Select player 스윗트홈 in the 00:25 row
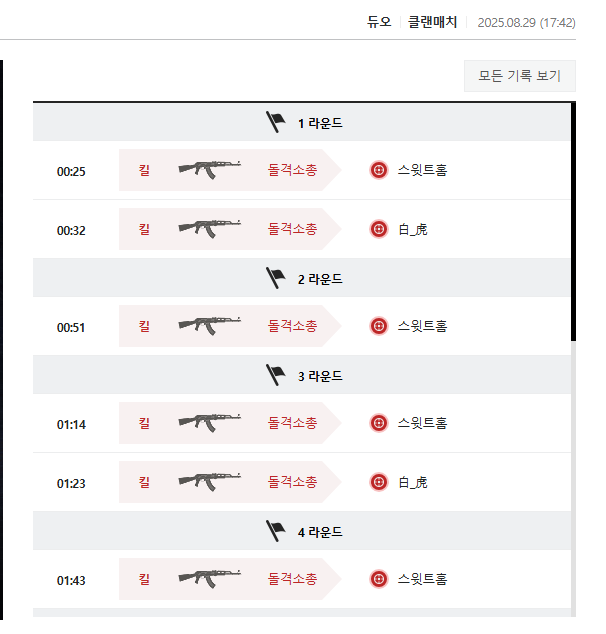606x634 pixels. tap(422, 170)
